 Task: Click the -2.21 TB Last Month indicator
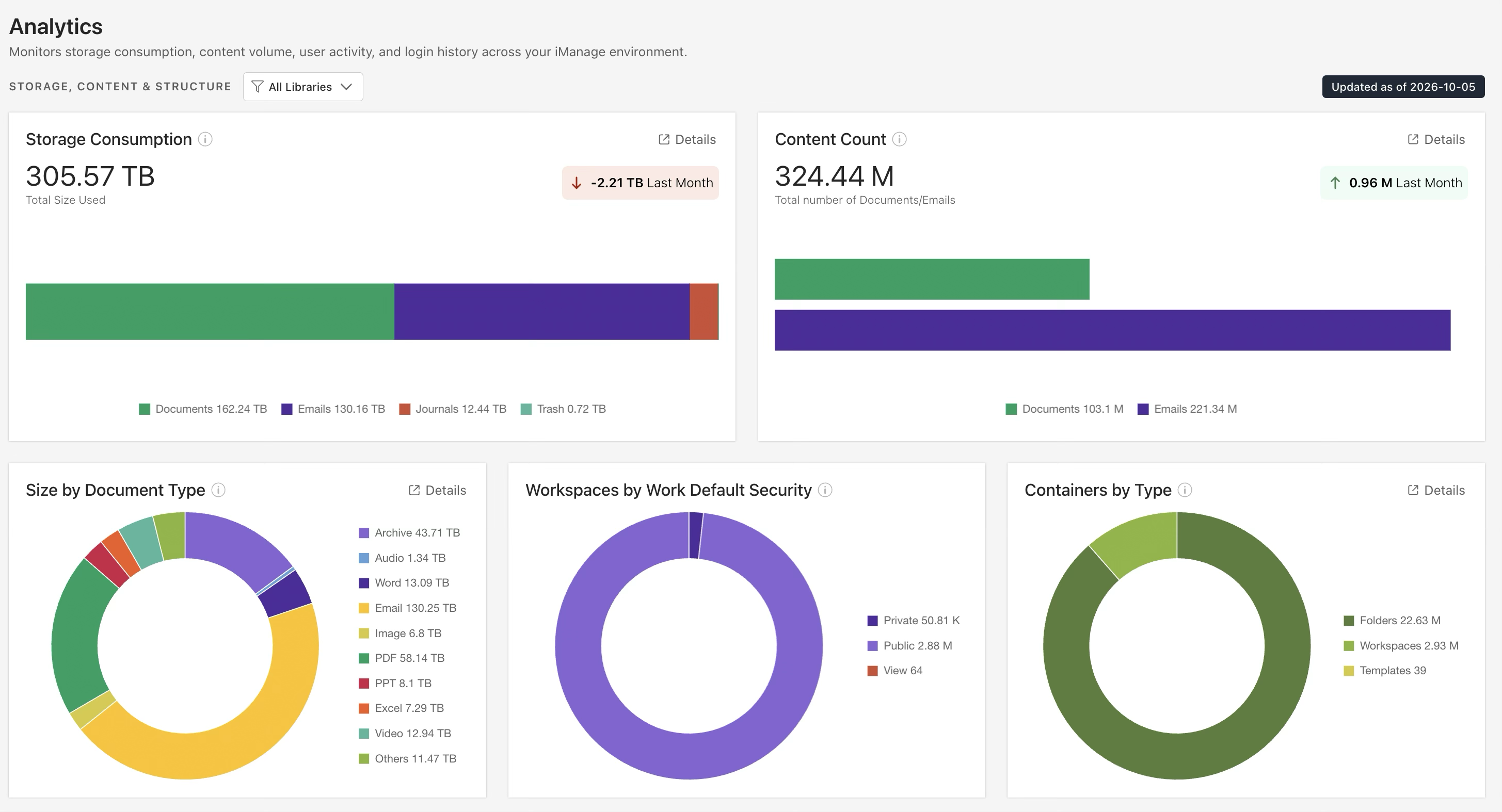(640, 183)
